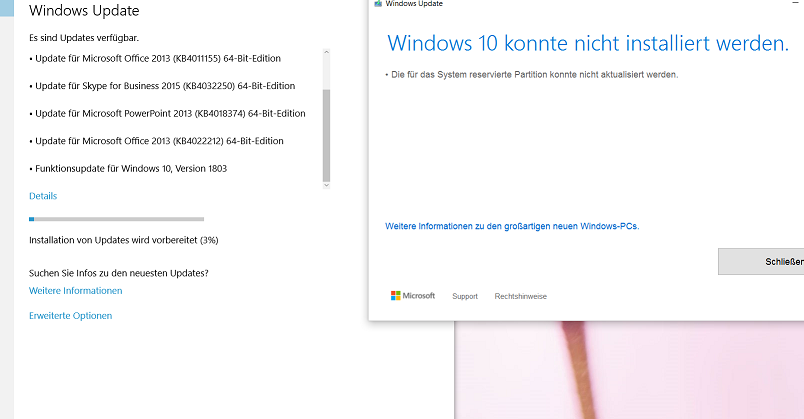
Task: Click the update list scrollbar thumb
Action: [x=326, y=135]
